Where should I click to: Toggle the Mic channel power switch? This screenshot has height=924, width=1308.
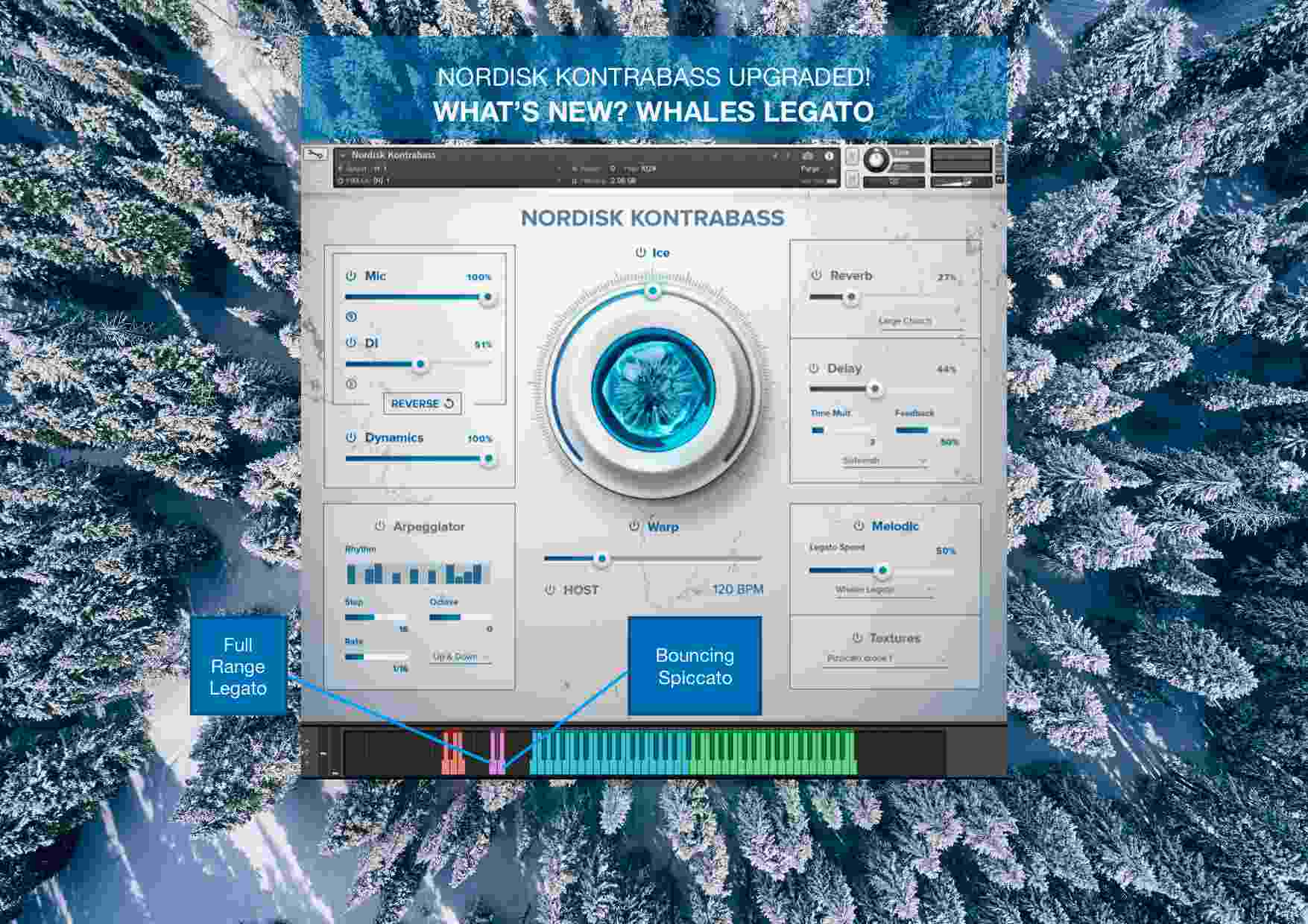[350, 276]
